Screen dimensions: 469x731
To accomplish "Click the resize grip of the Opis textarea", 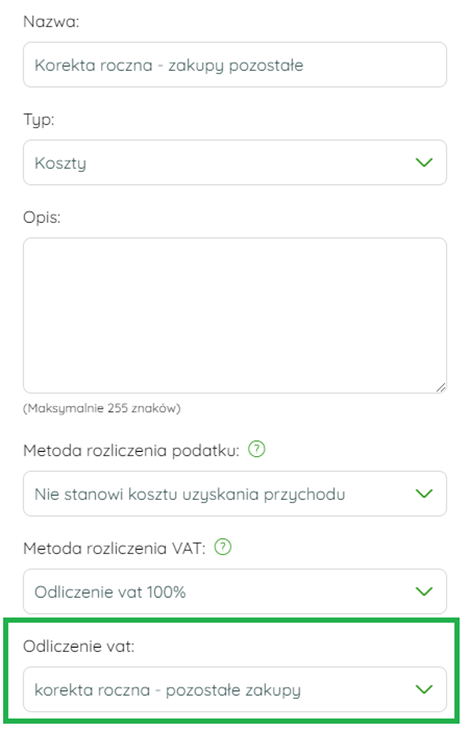I will pos(441,387).
